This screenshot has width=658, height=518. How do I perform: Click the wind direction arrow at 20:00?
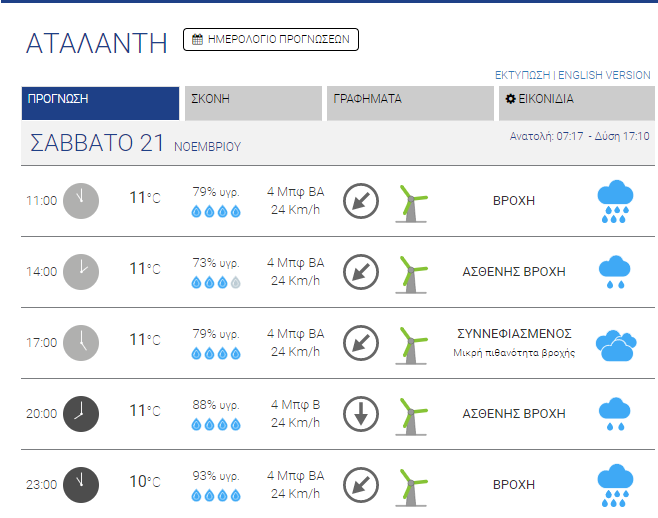coord(361,414)
